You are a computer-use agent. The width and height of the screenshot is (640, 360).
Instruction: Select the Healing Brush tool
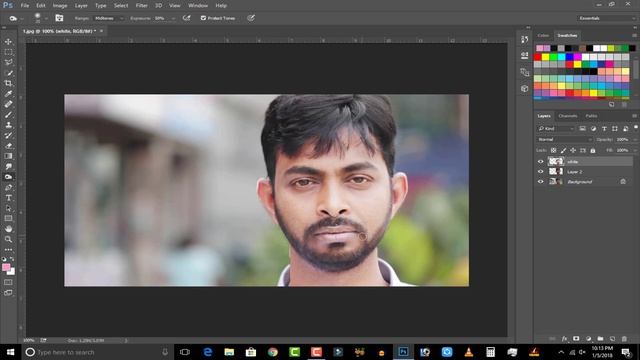[x=8, y=104]
